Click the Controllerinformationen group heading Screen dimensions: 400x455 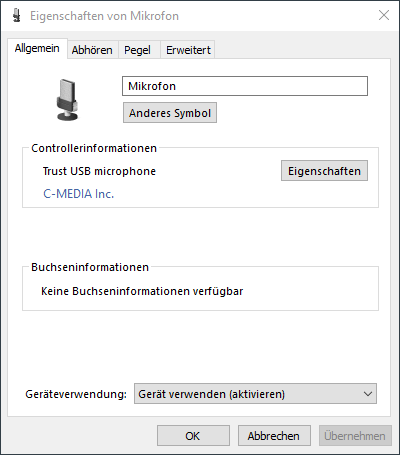click(x=94, y=148)
